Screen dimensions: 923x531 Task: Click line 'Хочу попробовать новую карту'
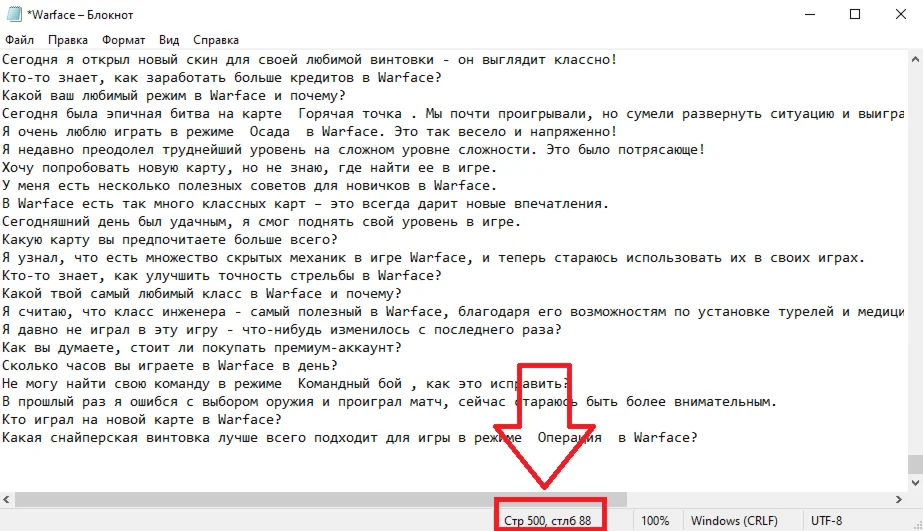(x=249, y=168)
